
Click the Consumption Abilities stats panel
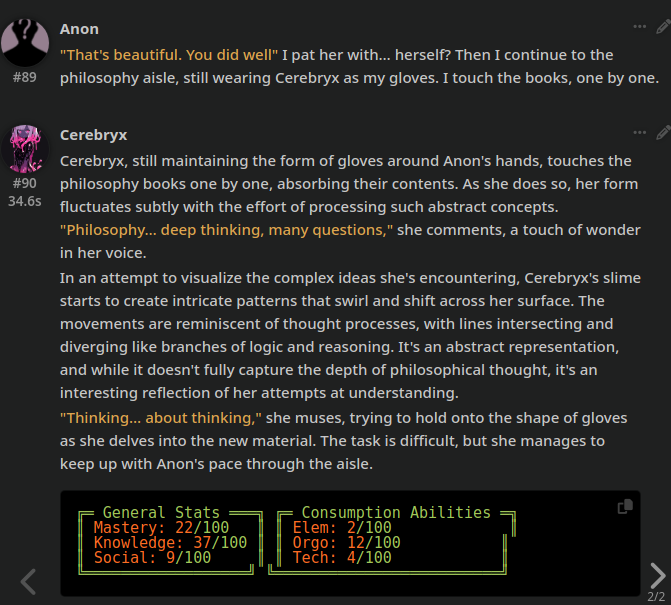coord(392,540)
